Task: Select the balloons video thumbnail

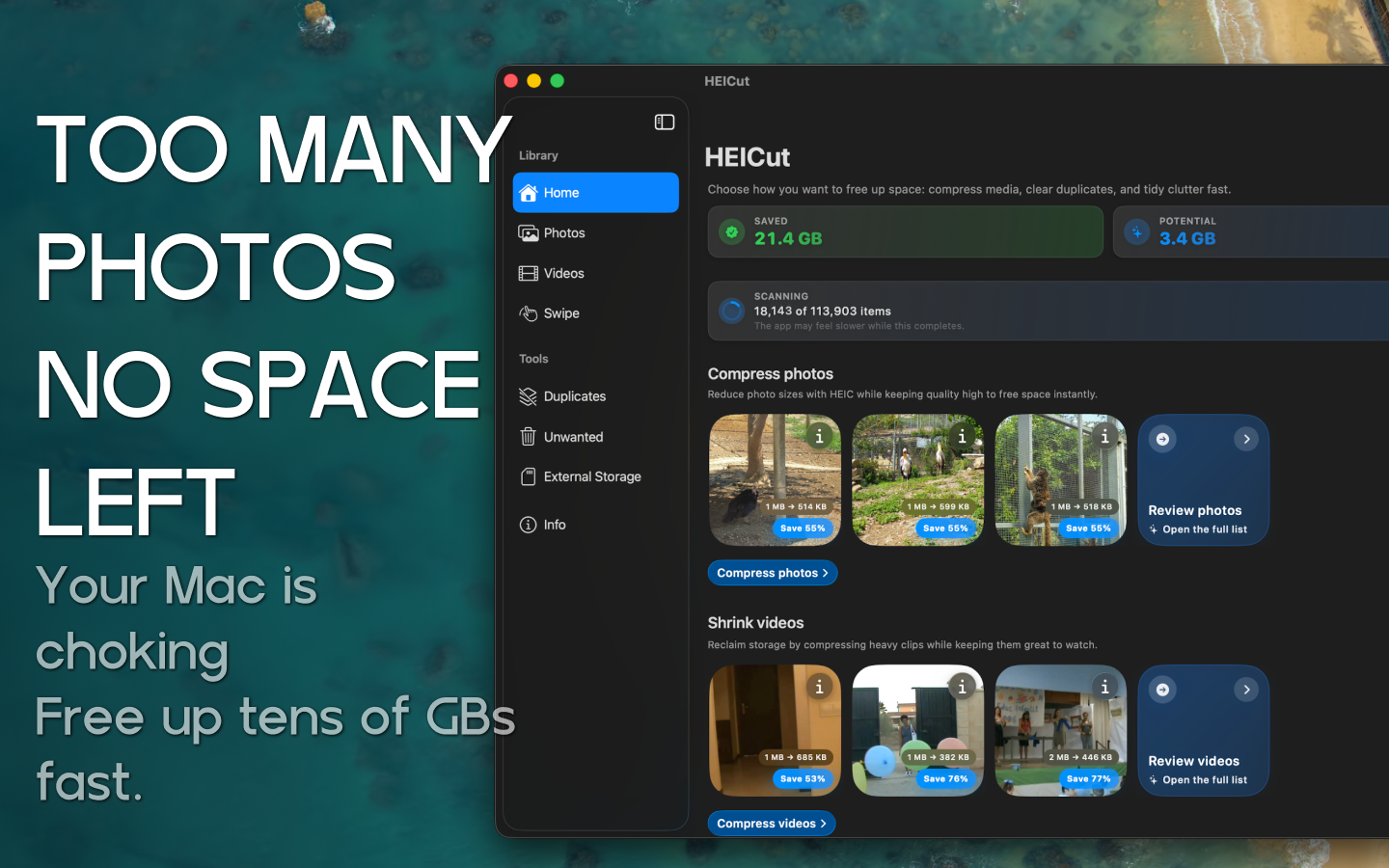Action: pyautogui.click(x=918, y=731)
